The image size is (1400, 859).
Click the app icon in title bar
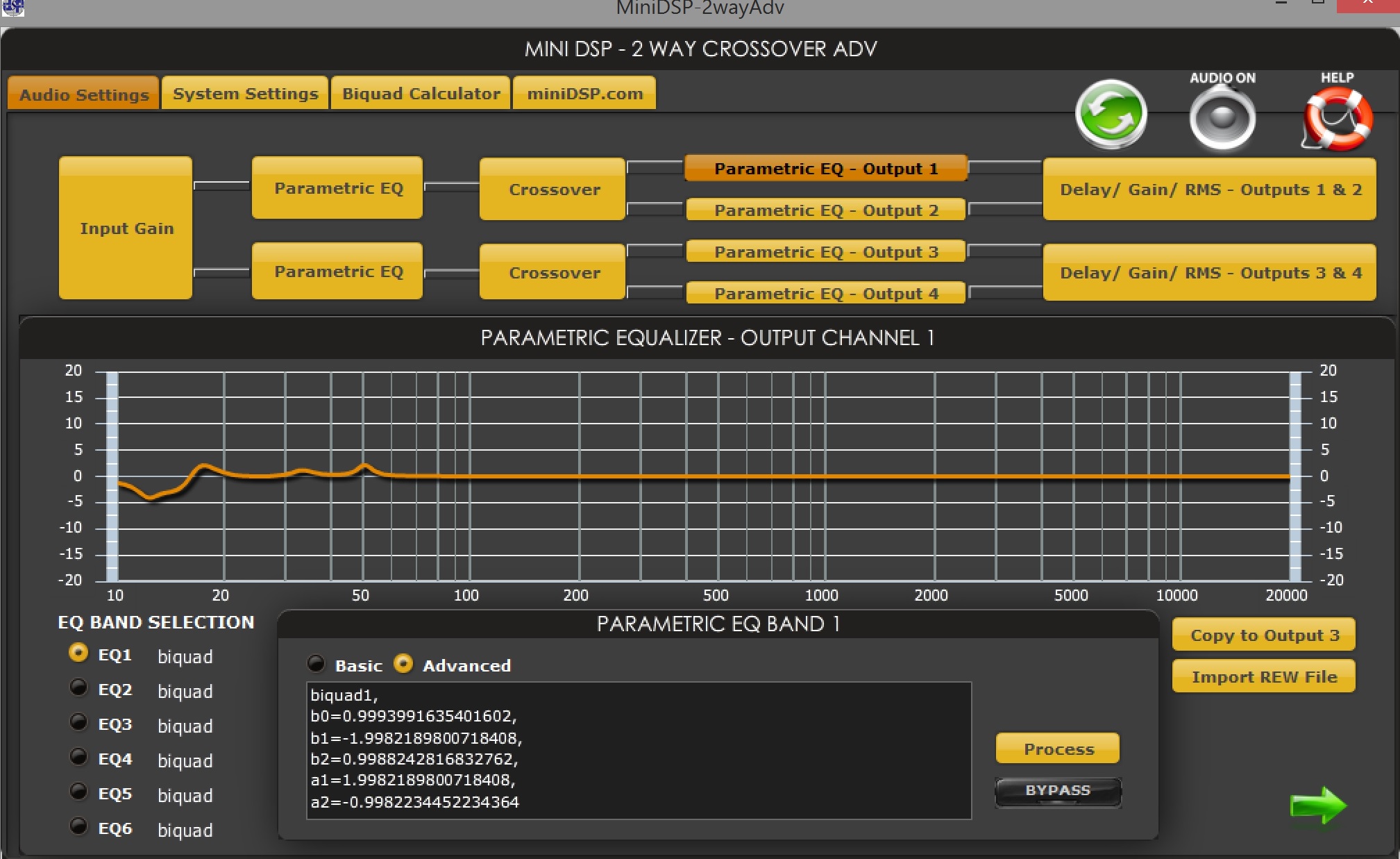pyautogui.click(x=12, y=8)
